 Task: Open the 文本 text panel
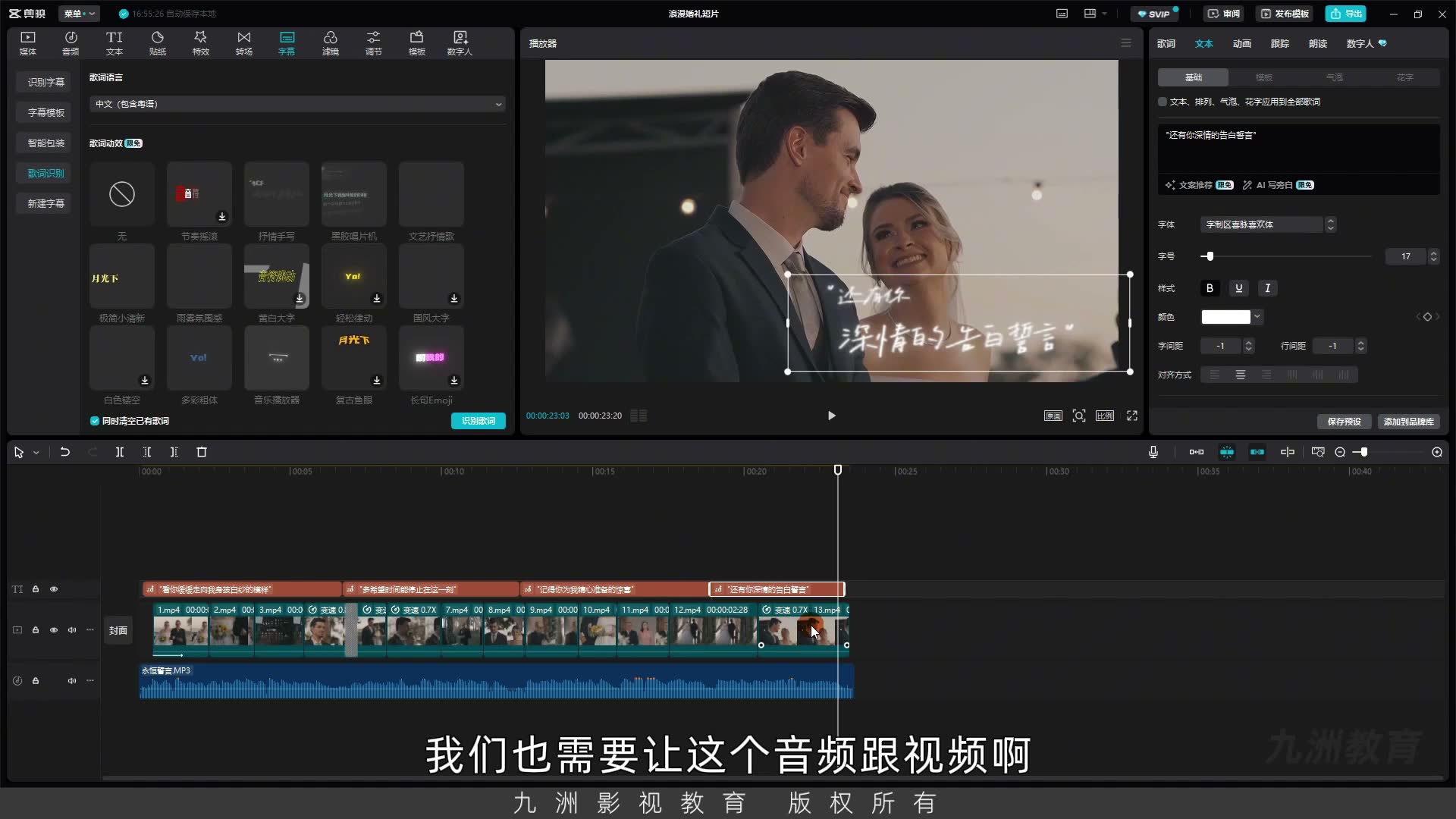(x=114, y=43)
